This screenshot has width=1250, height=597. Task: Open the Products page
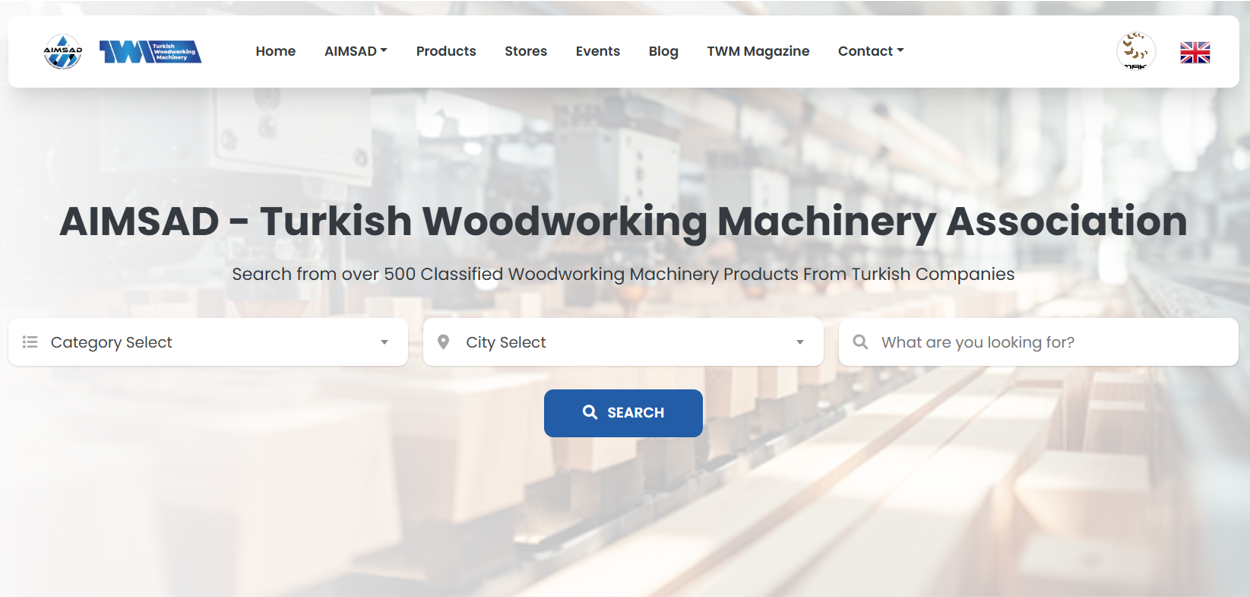[x=446, y=51]
